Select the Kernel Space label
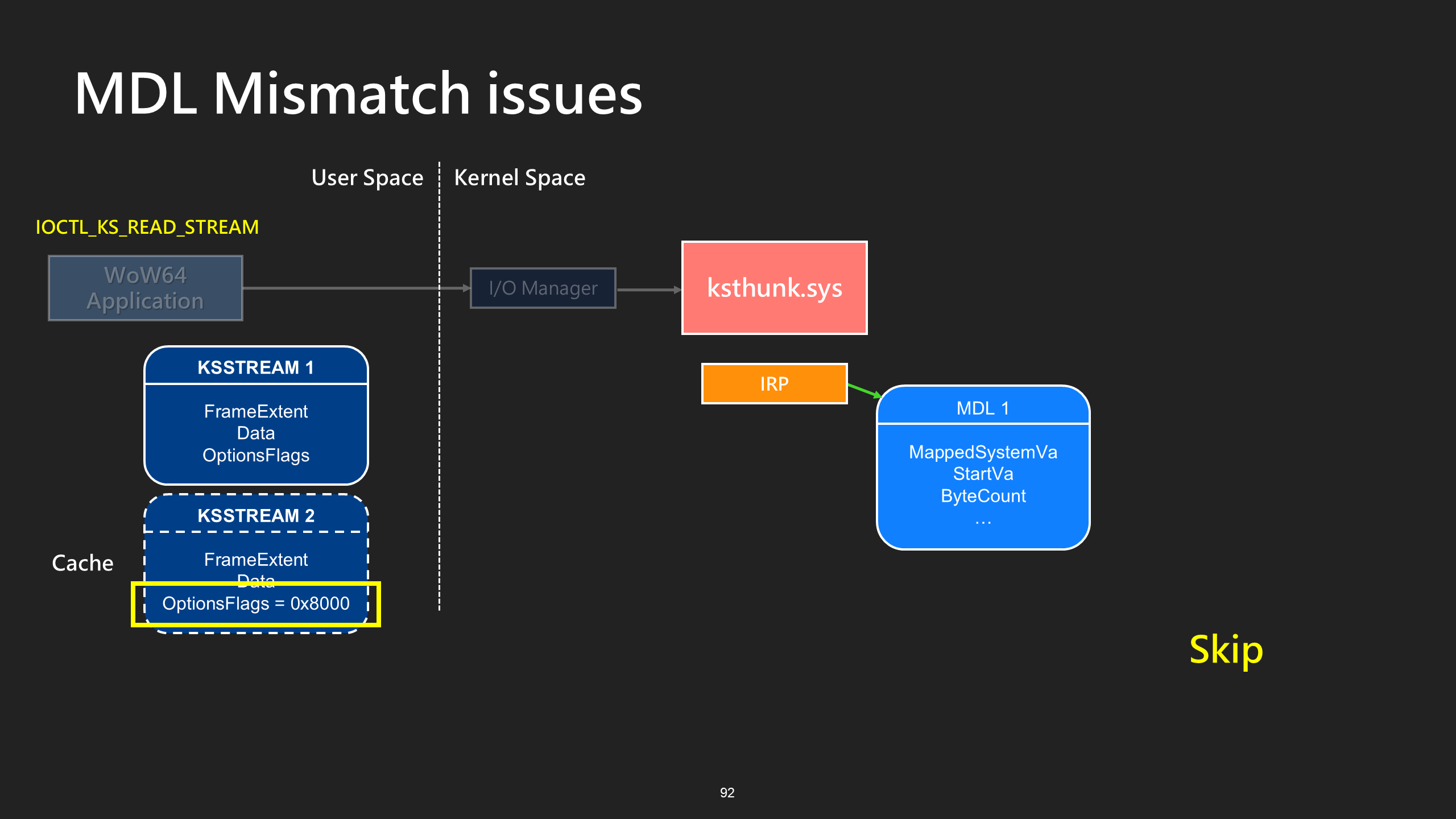The width and height of the screenshot is (1456, 819). pos(520,178)
